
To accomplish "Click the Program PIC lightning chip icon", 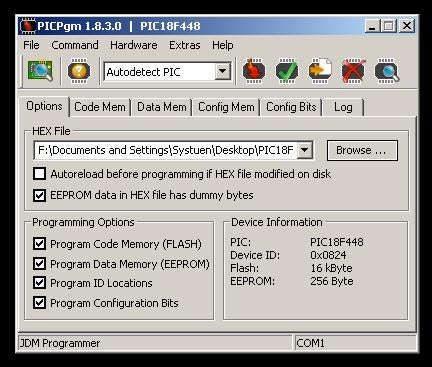I will (x=254, y=71).
